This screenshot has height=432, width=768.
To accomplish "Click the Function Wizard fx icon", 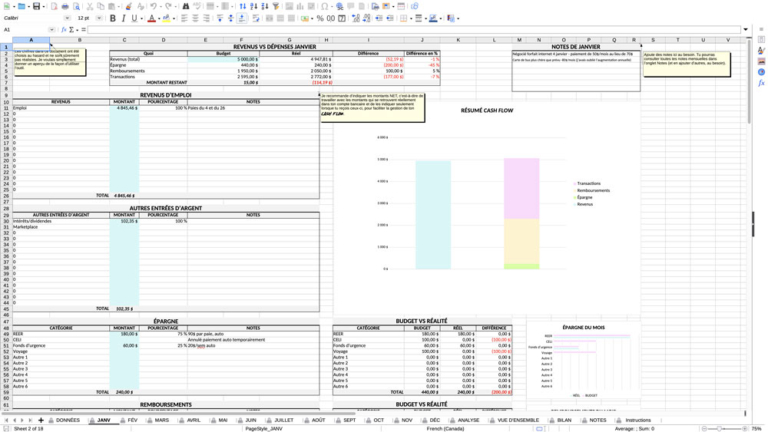I will (x=64, y=30).
